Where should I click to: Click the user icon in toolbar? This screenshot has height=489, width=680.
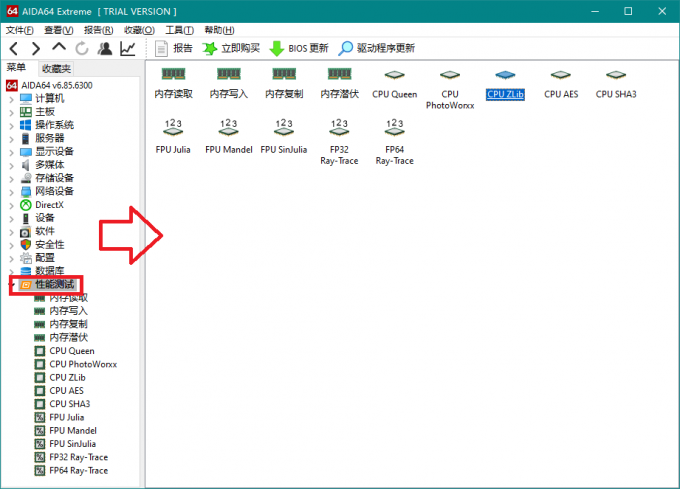coord(105,48)
